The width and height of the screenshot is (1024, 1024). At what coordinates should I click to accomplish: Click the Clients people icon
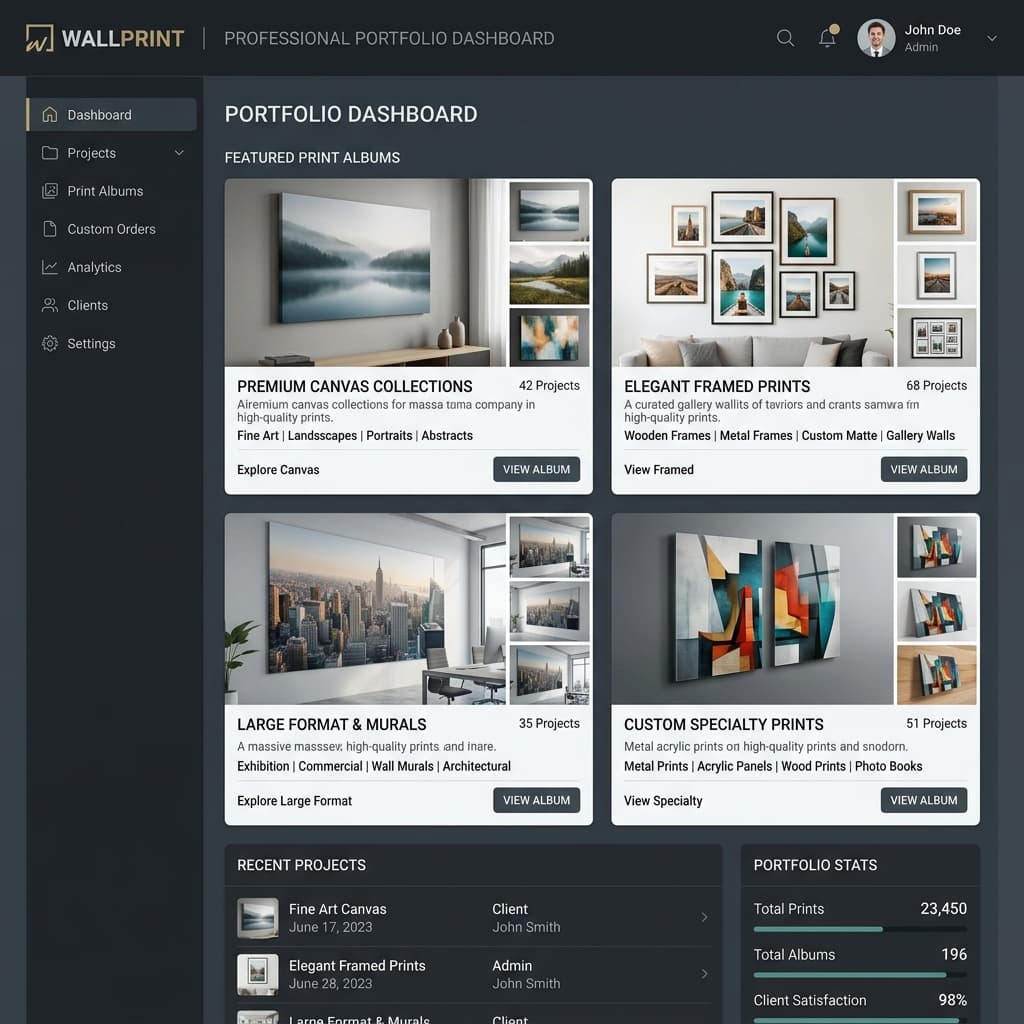[x=49, y=305]
